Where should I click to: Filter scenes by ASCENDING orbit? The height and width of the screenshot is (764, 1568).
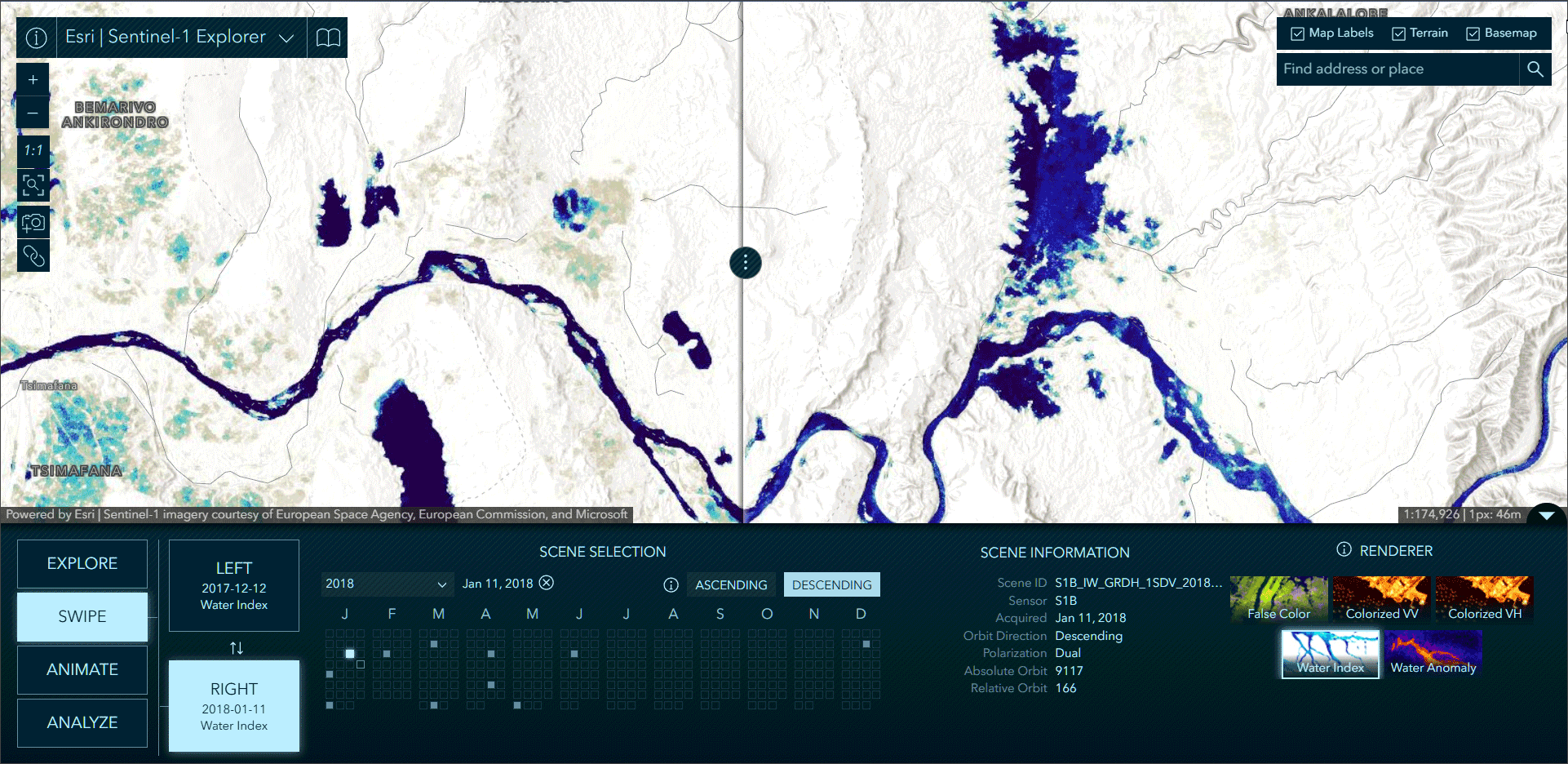point(731,584)
